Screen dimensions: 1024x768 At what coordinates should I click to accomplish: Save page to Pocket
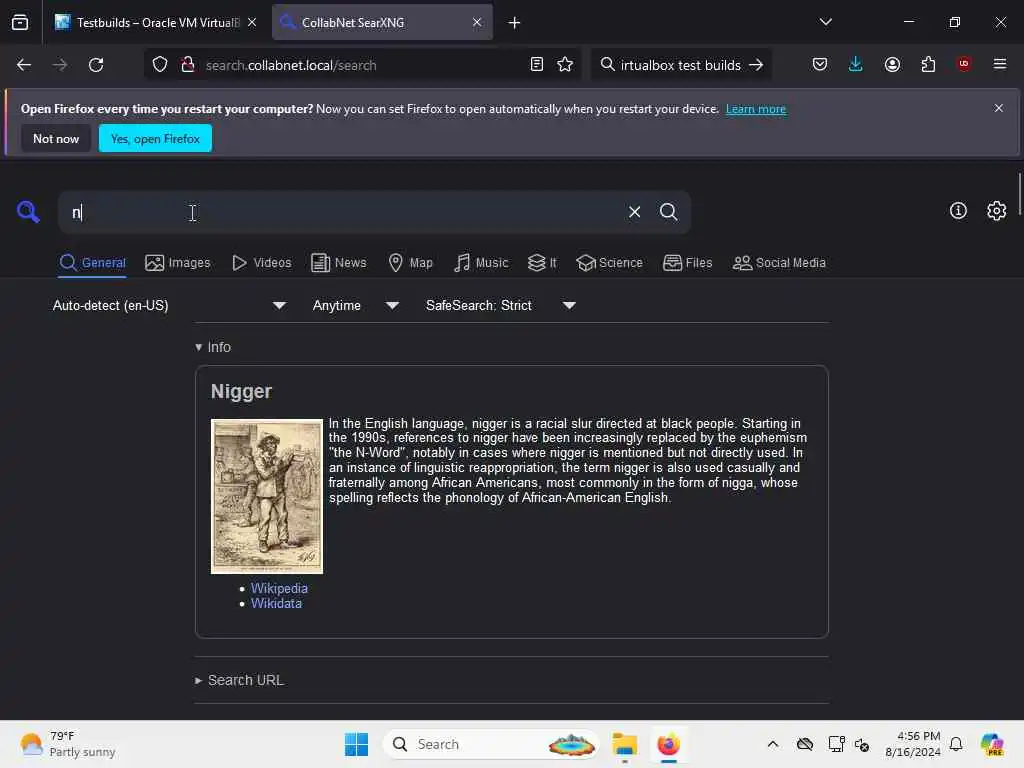[820, 65]
